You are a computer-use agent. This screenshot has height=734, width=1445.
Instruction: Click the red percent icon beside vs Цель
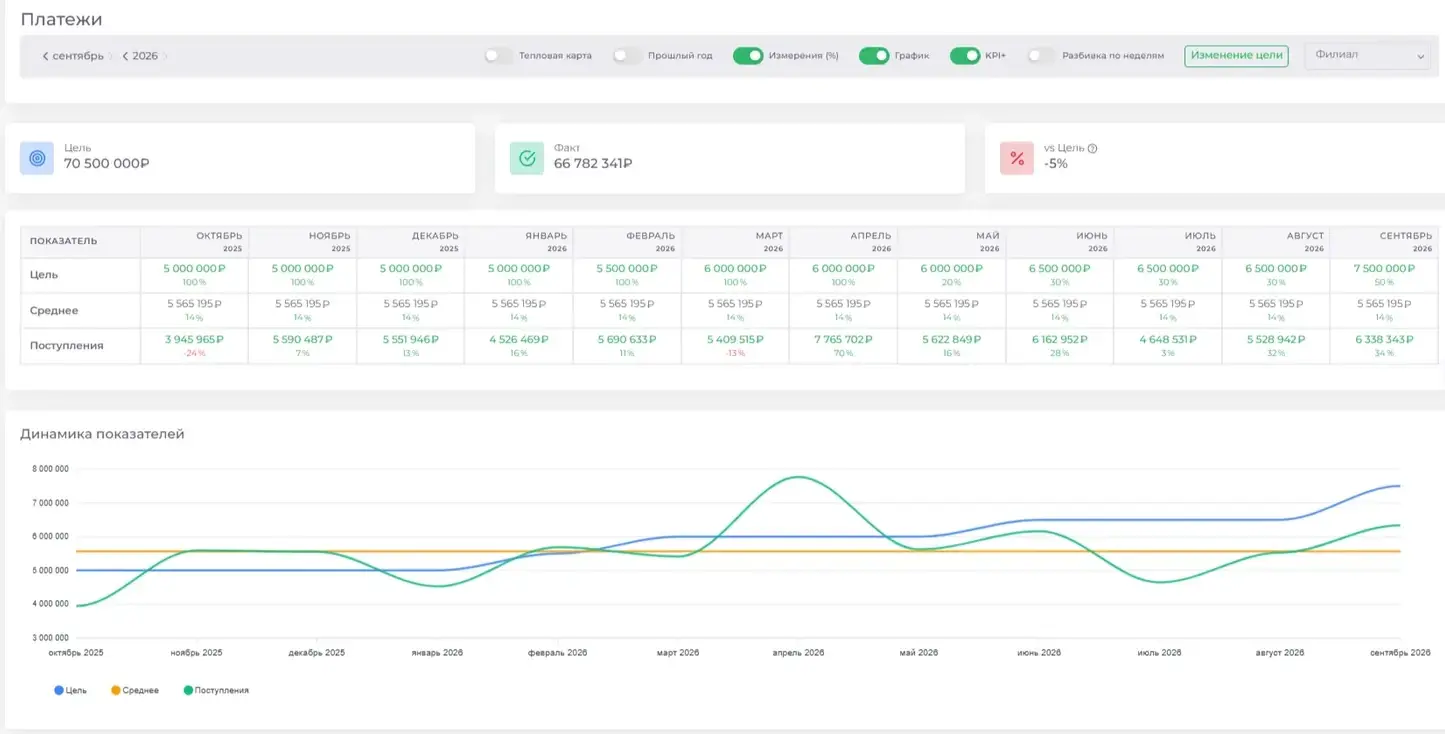1017,158
